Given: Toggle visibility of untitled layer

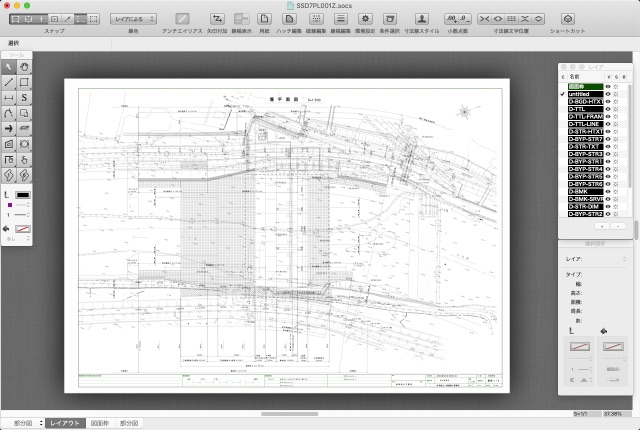Looking at the screenshot, I should click(607, 93).
